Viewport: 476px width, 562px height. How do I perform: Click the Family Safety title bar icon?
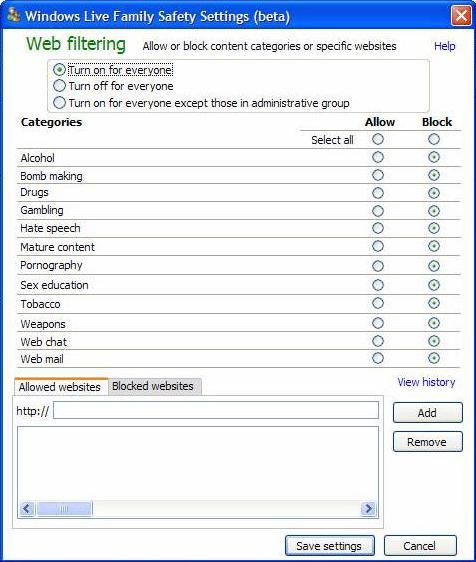coord(13,15)
